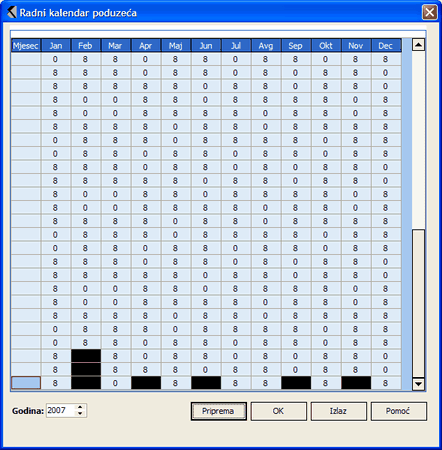Select the Mjesec header cell
Viewport: 442px width, 450px height.
(26, 45)
